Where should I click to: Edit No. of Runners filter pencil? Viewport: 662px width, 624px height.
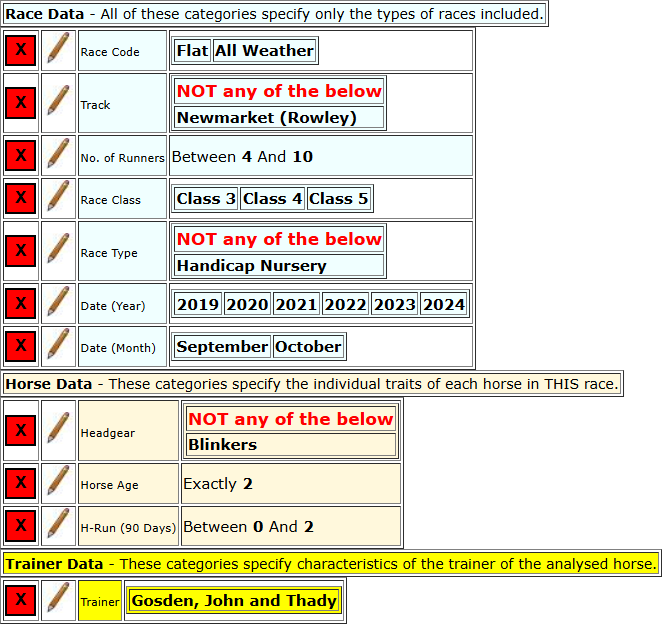tap(58, 155)
